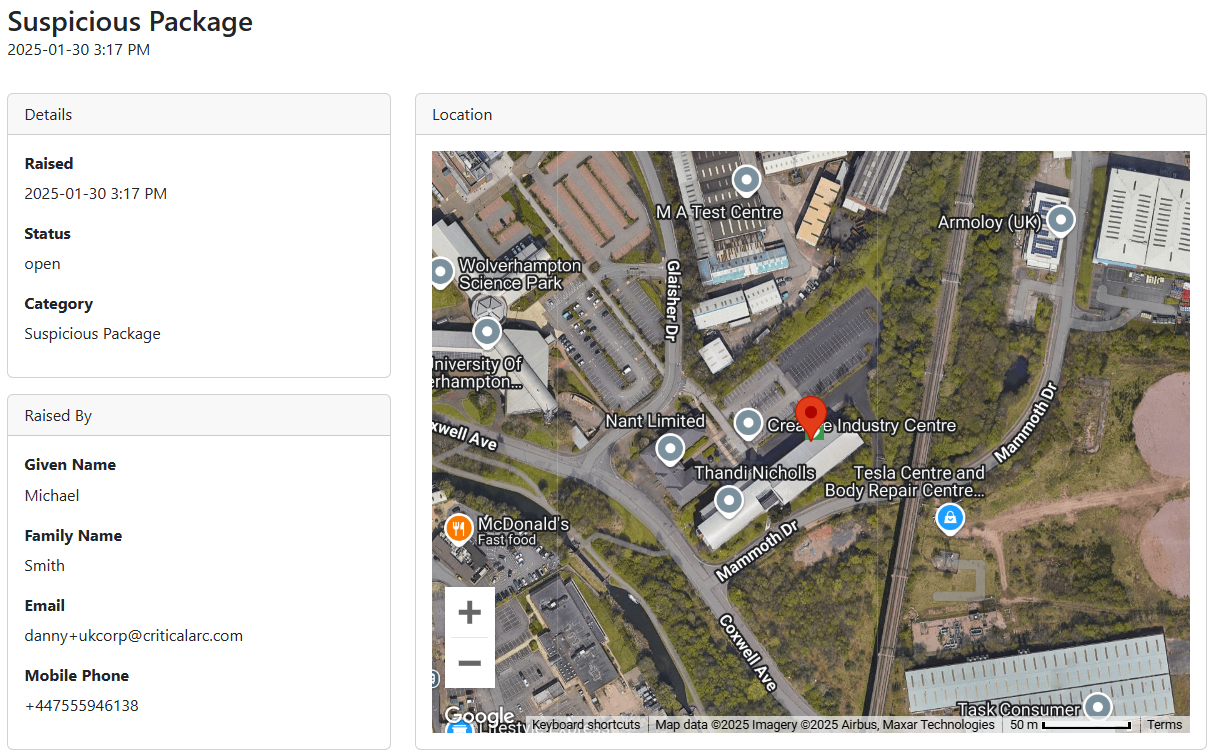This screenshot has height=756, width=1217.
Task: Click the Creative Industry Centre pin
Action: (749, 424)
